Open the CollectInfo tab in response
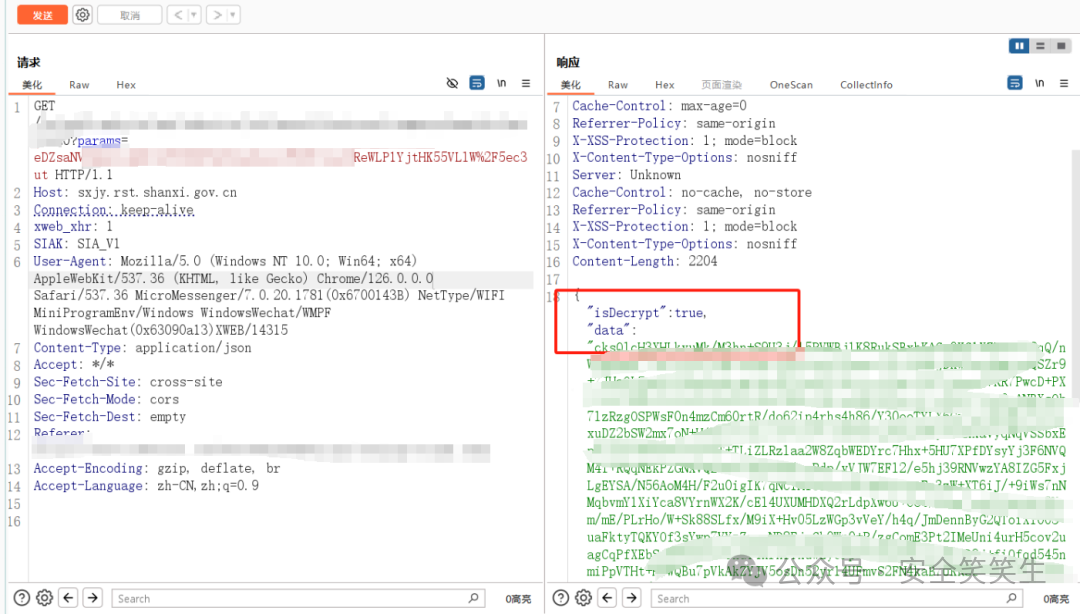The image size is (1080, 614). click(866, 85)
